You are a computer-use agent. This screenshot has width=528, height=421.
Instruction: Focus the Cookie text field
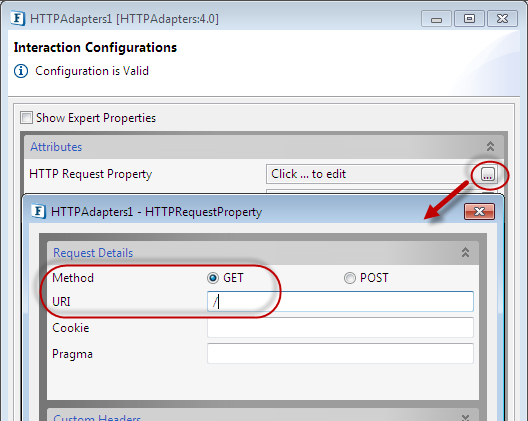340,327
